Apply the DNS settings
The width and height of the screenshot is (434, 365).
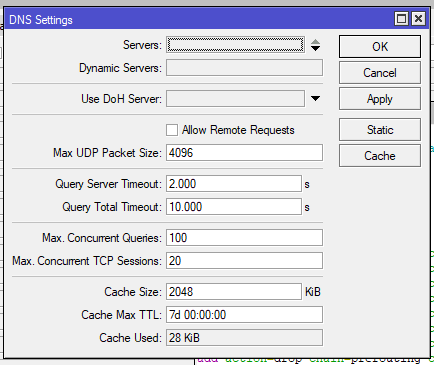(380, 99)
